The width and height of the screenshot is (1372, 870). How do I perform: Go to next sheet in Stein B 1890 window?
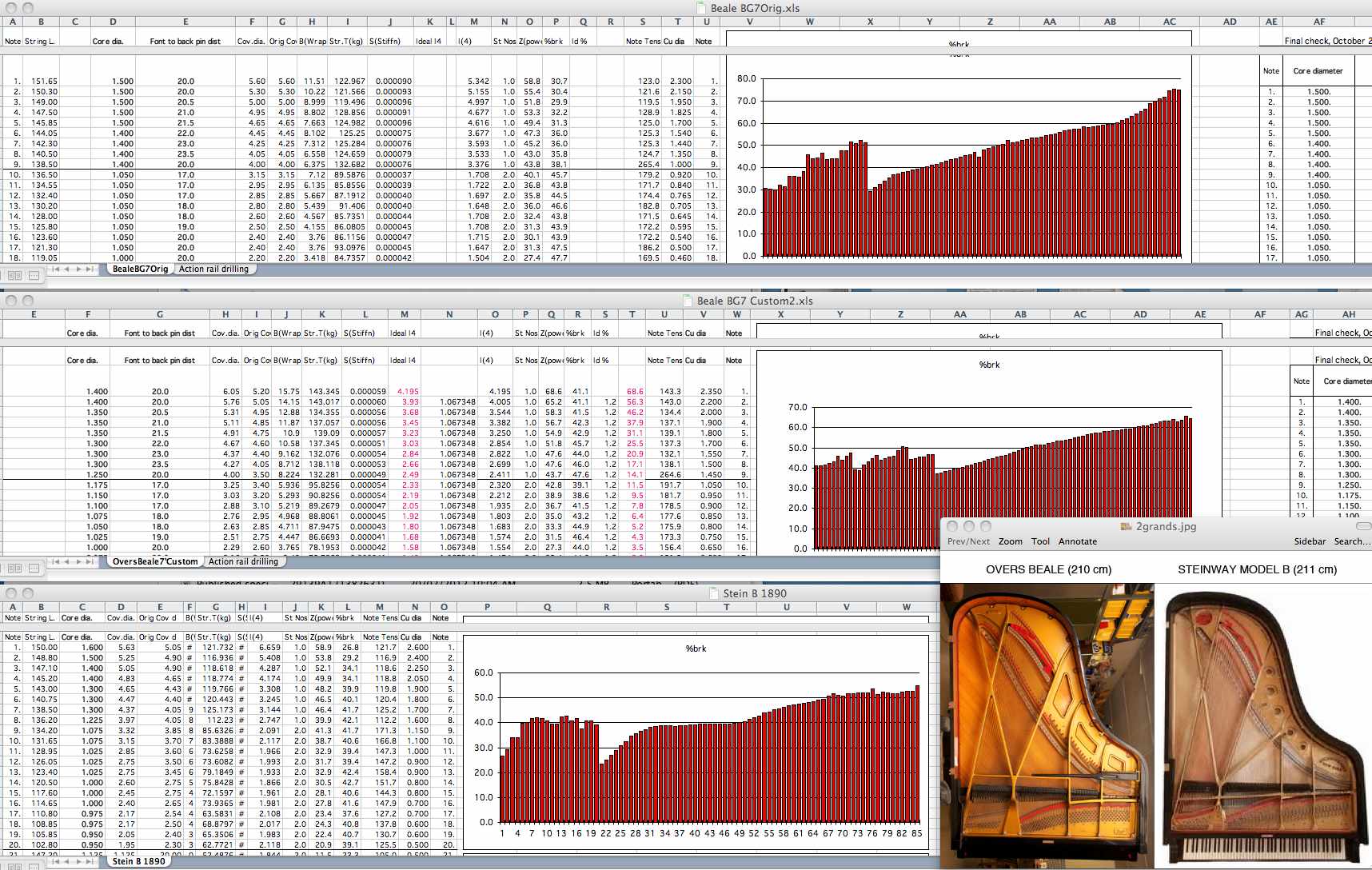click(x=79, y=862)
